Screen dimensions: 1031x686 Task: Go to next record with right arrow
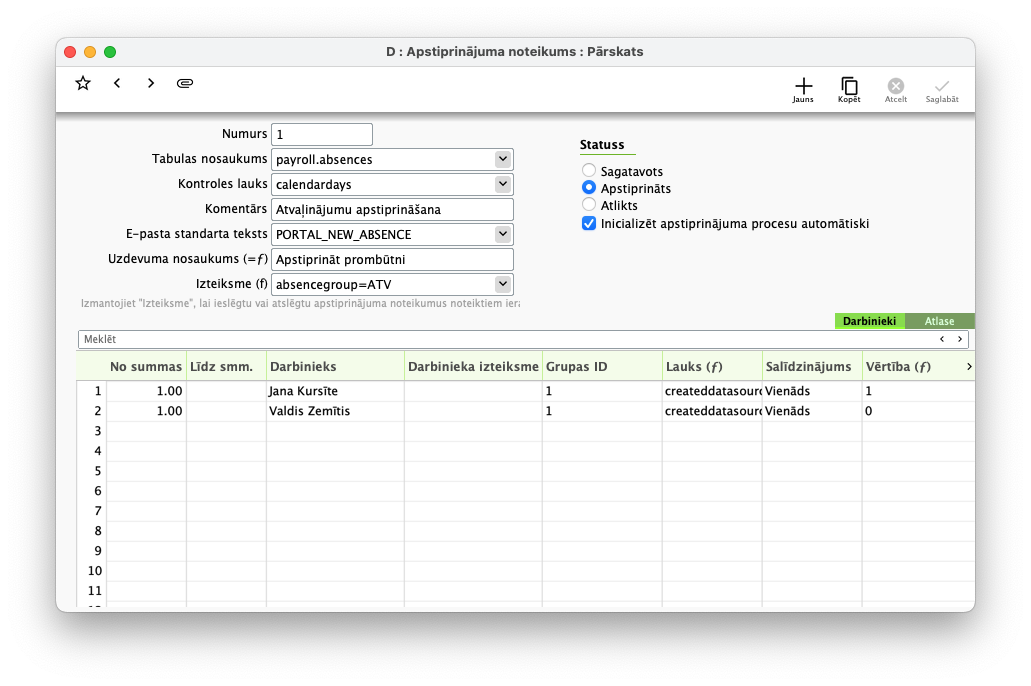pyautogui.click(x=151, y=83)
